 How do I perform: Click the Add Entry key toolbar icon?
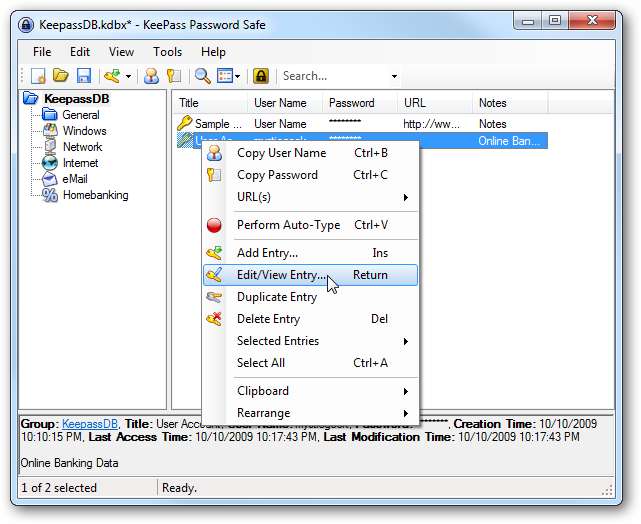tap(112, 76)
